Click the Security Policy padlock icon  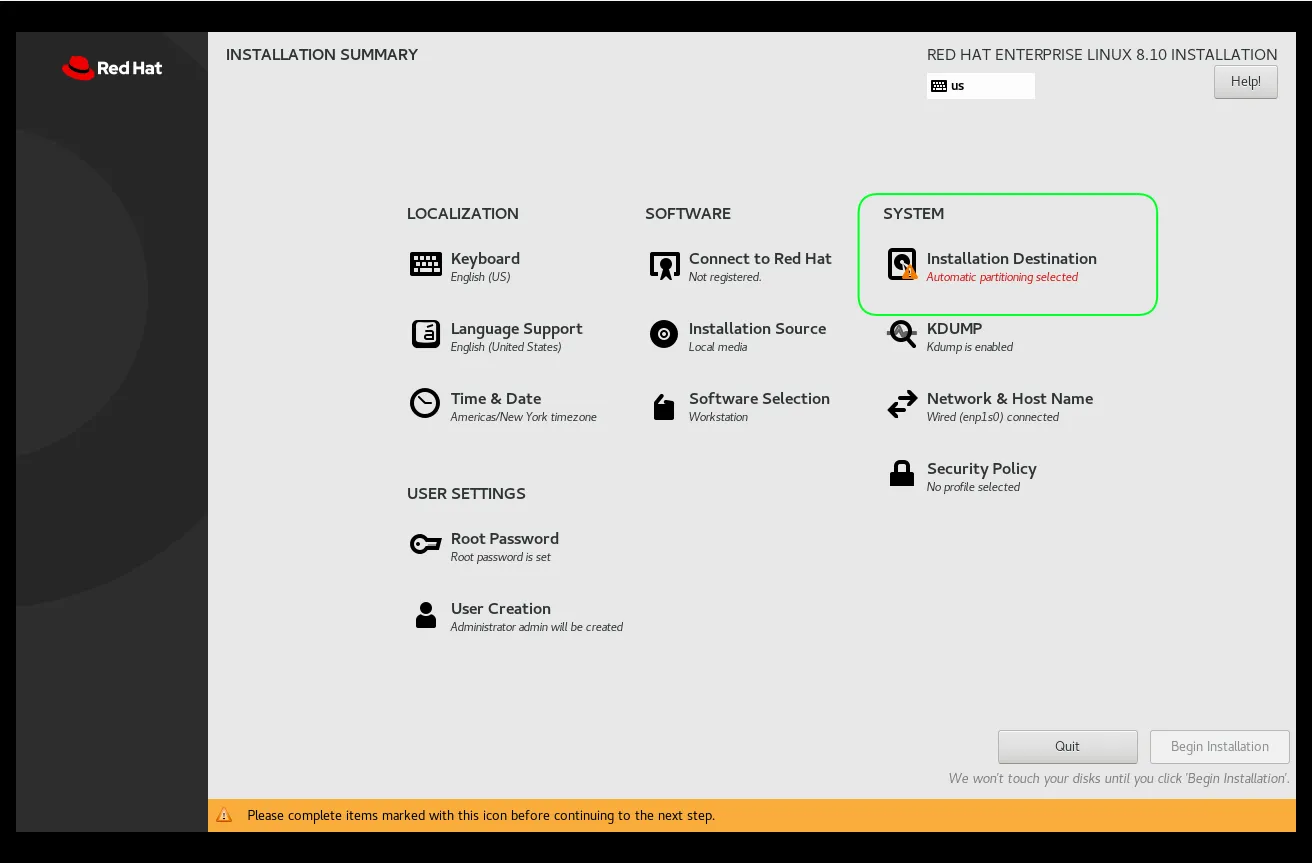902,473
